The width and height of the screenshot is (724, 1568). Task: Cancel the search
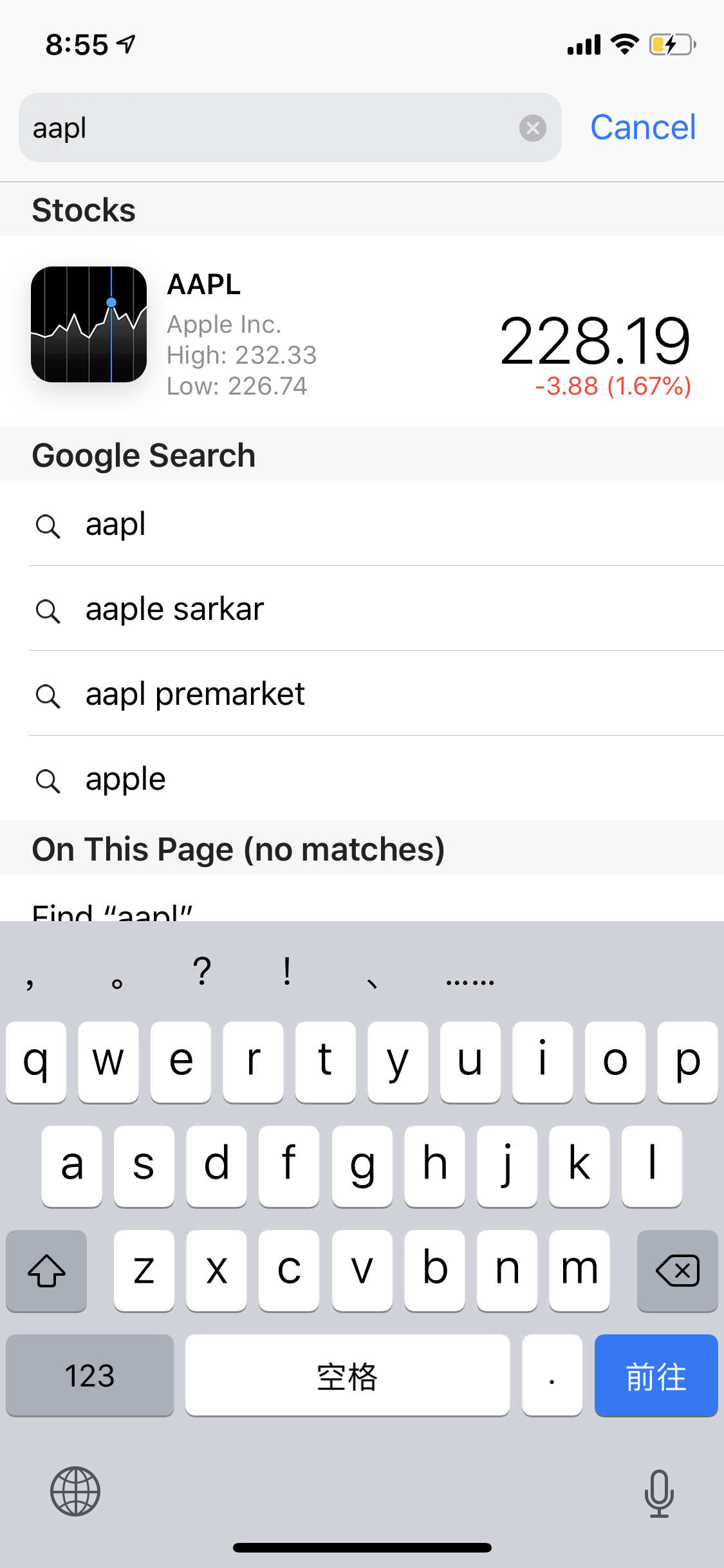(643, 127)
